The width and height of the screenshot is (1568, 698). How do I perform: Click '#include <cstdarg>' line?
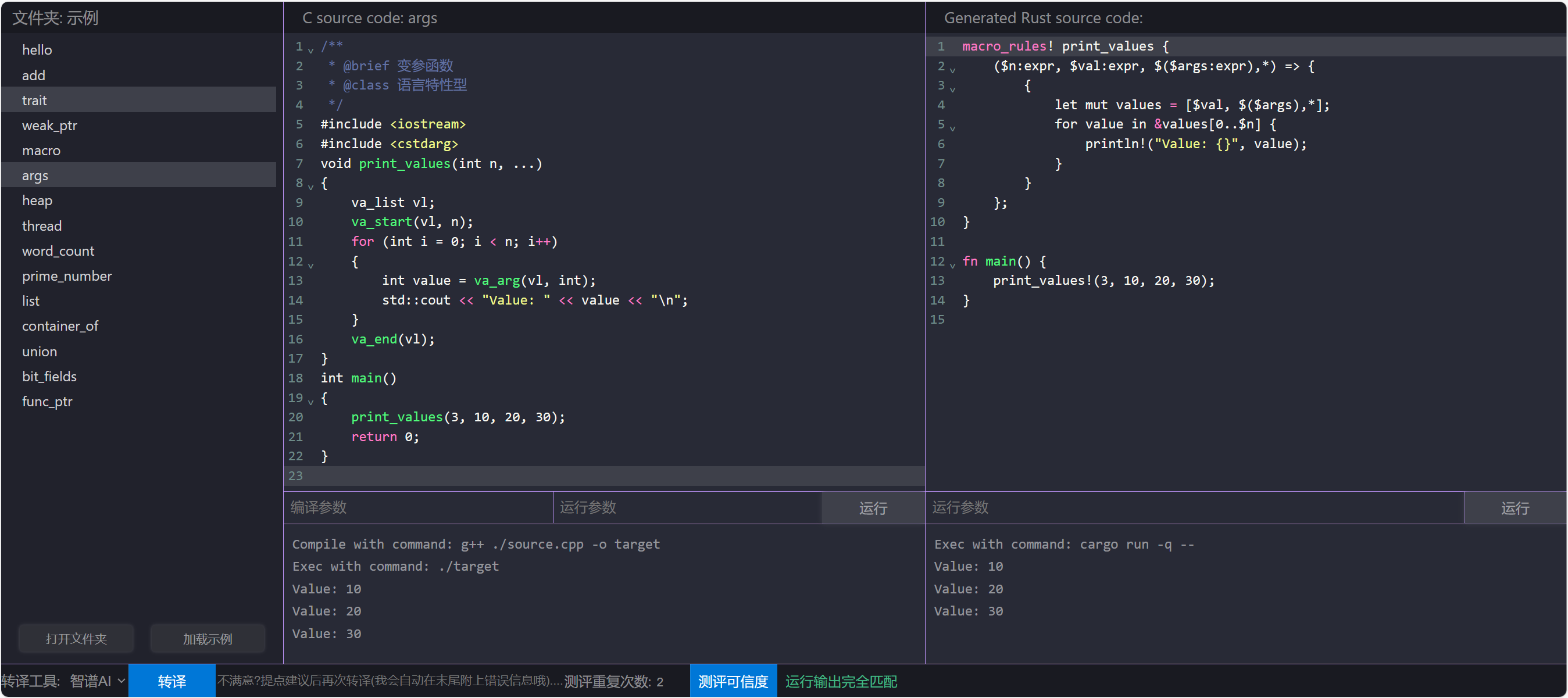(390, 144)
